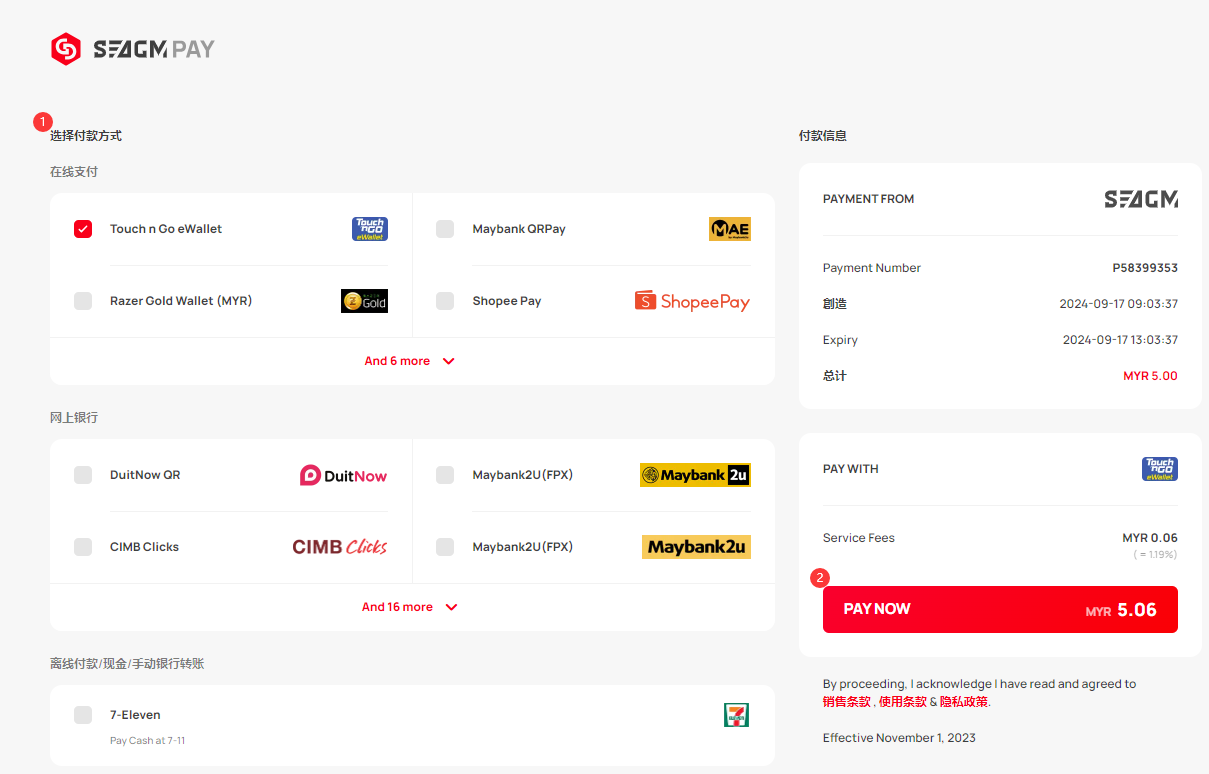Click the creation time 2024-09-17 09:03:37
The image size is (1209, 774).
[x=1119, y=304]
